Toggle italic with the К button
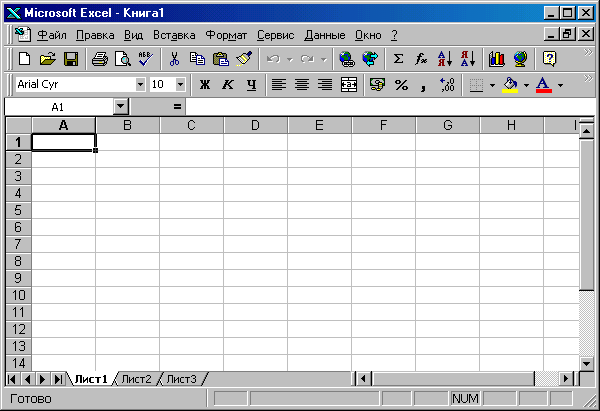The image size is (600, 411). coord(228,84)
